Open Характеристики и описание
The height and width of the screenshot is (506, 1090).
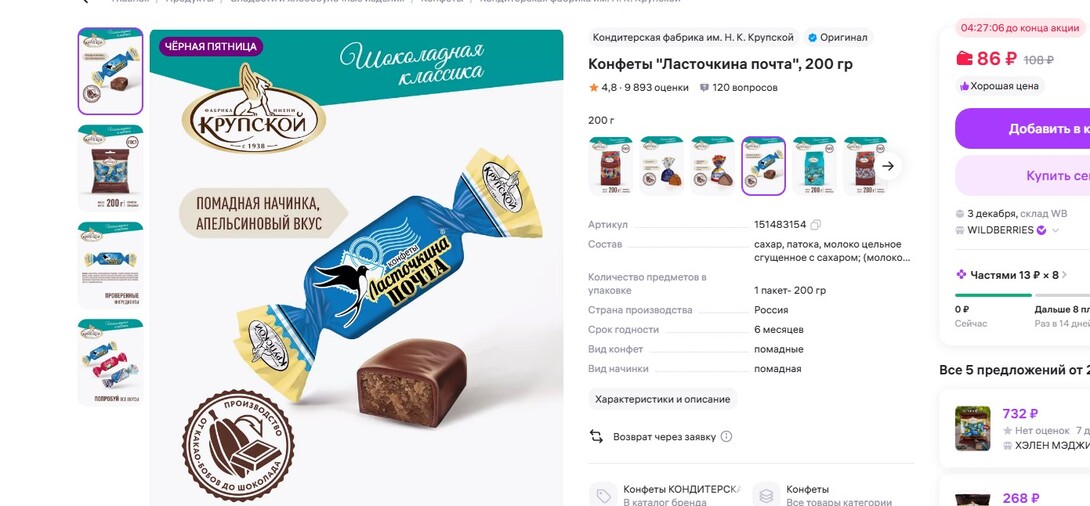pyautogui.click(x=662, y=400)
